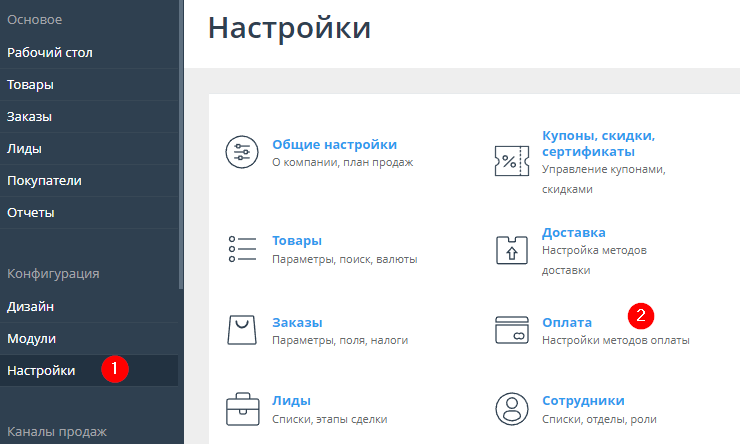Click the sidebar vertical scrollbar
Image resolution: width=740 pixels, height=444 pixels.
pos(181,140)
